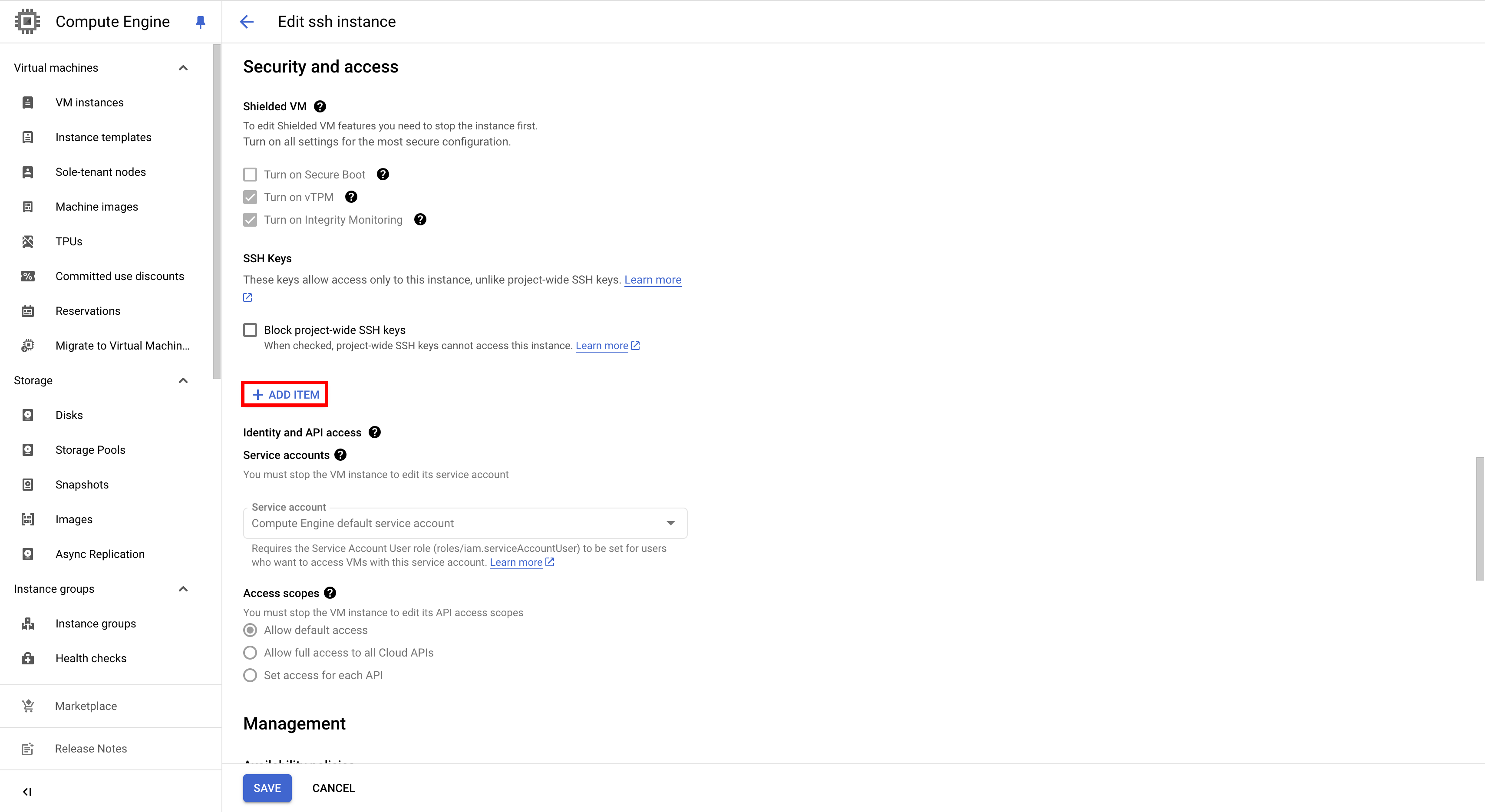Click the Disks icon in the sidebar
This screenshot has width=1485, height=812.
[28, 414]
